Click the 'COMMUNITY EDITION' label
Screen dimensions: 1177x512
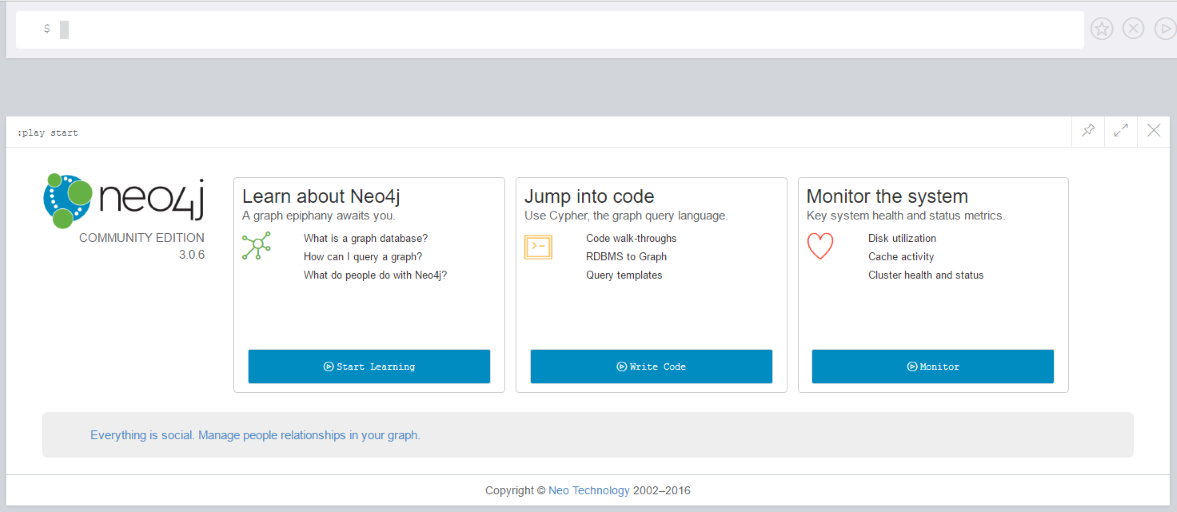click(142, 238)
